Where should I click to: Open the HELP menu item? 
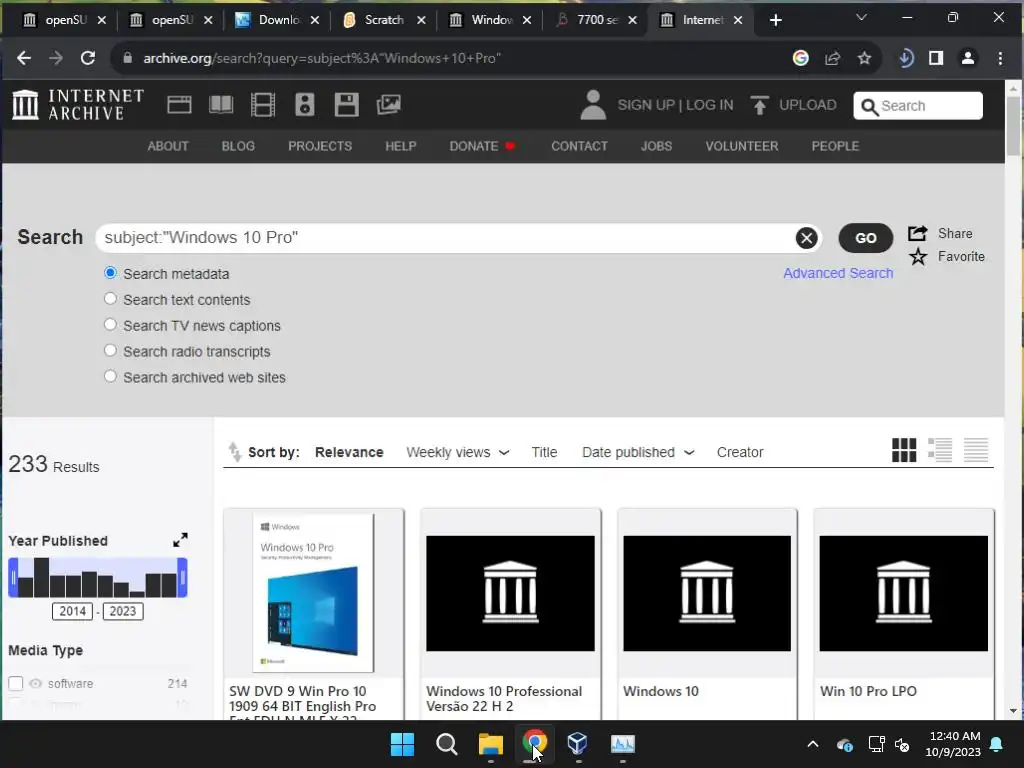[x=400, y=146]
